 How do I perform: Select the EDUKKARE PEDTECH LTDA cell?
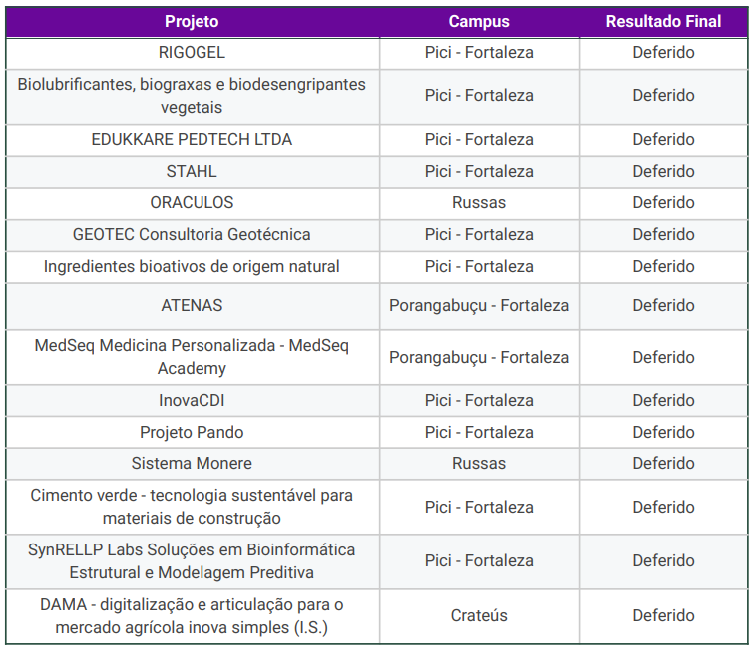tap(191, 139)
